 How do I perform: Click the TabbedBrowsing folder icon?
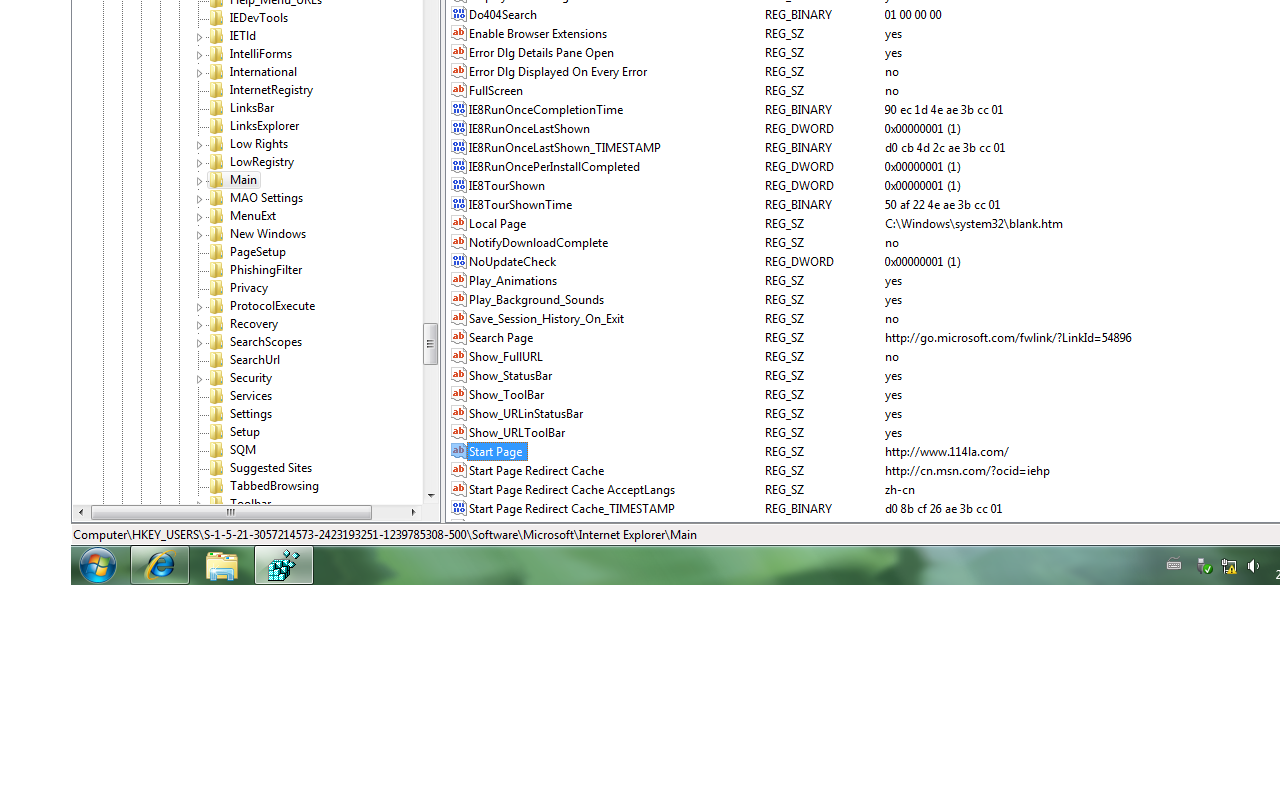click(x=216, y=486)
